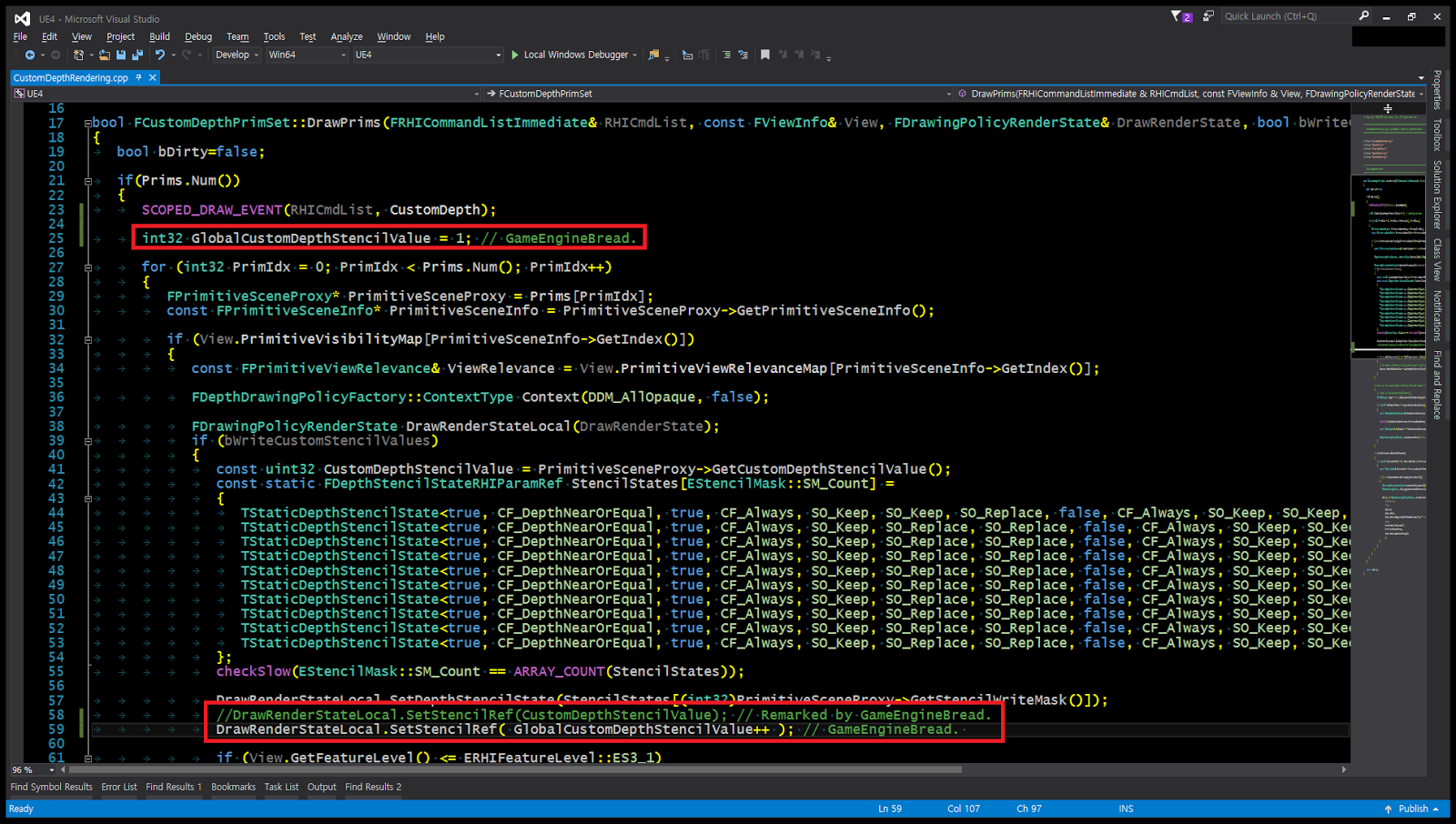The height and width of the screenshot is (824, 1456).
Task: Click the Quick Launch magnifier icon
Action: coord(1364,15)
